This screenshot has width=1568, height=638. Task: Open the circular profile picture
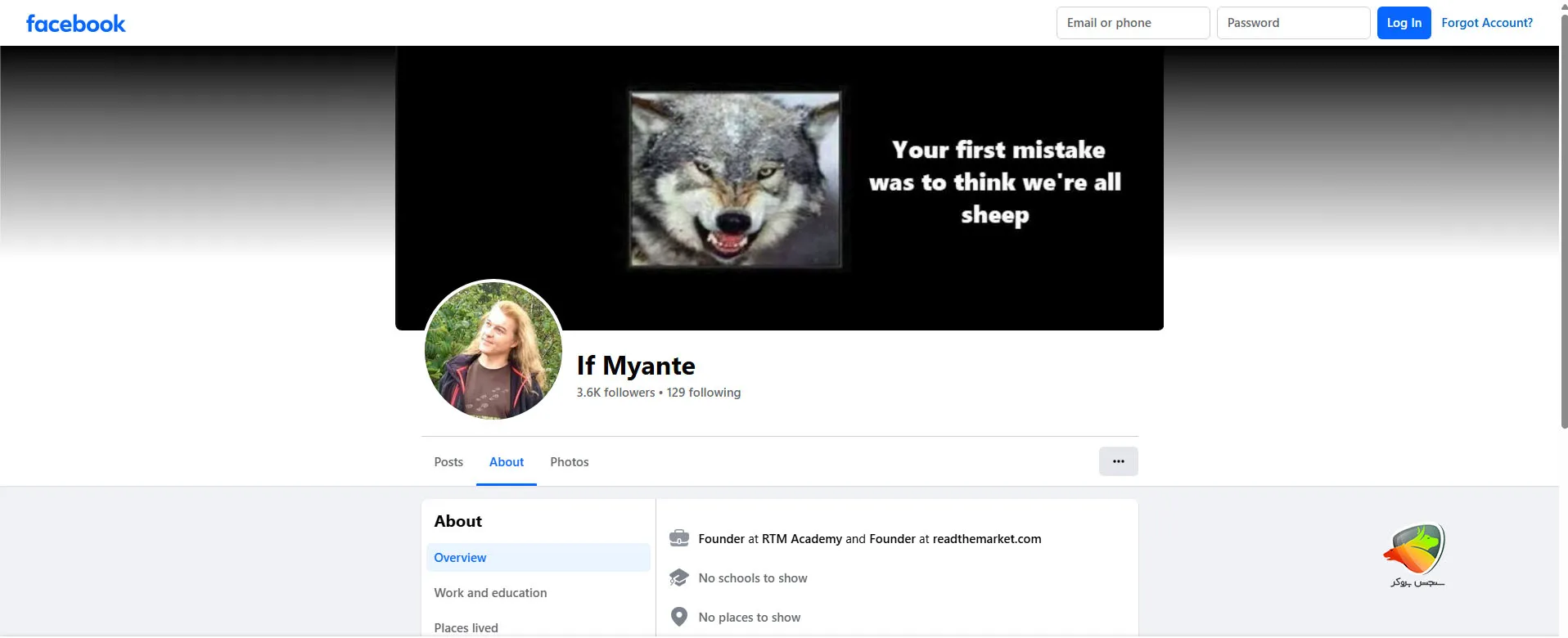493,350
